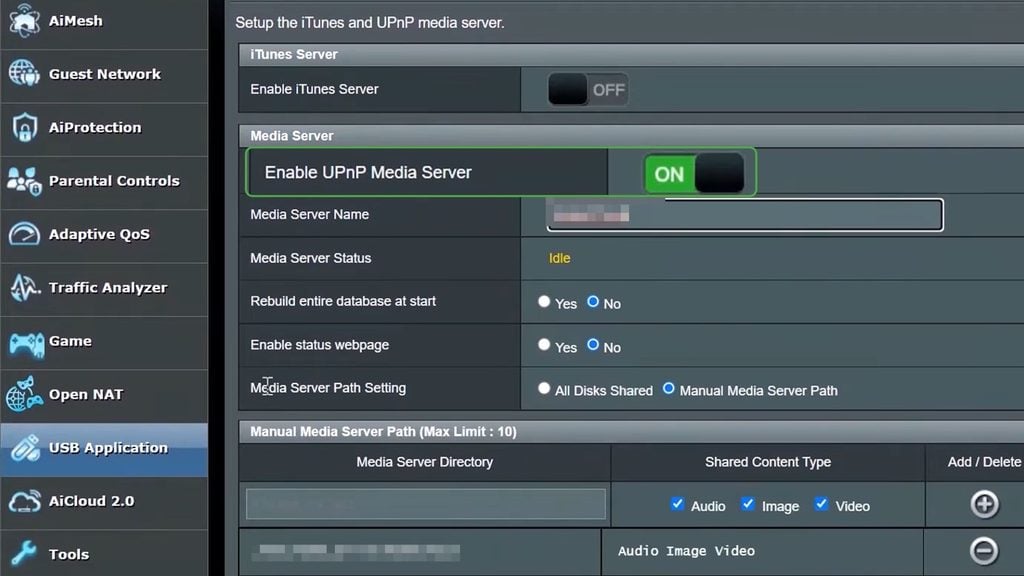Click the Traffic Analyzer waveform icon
Screen dimensions: 1024x576
click(x=24, y=287)
